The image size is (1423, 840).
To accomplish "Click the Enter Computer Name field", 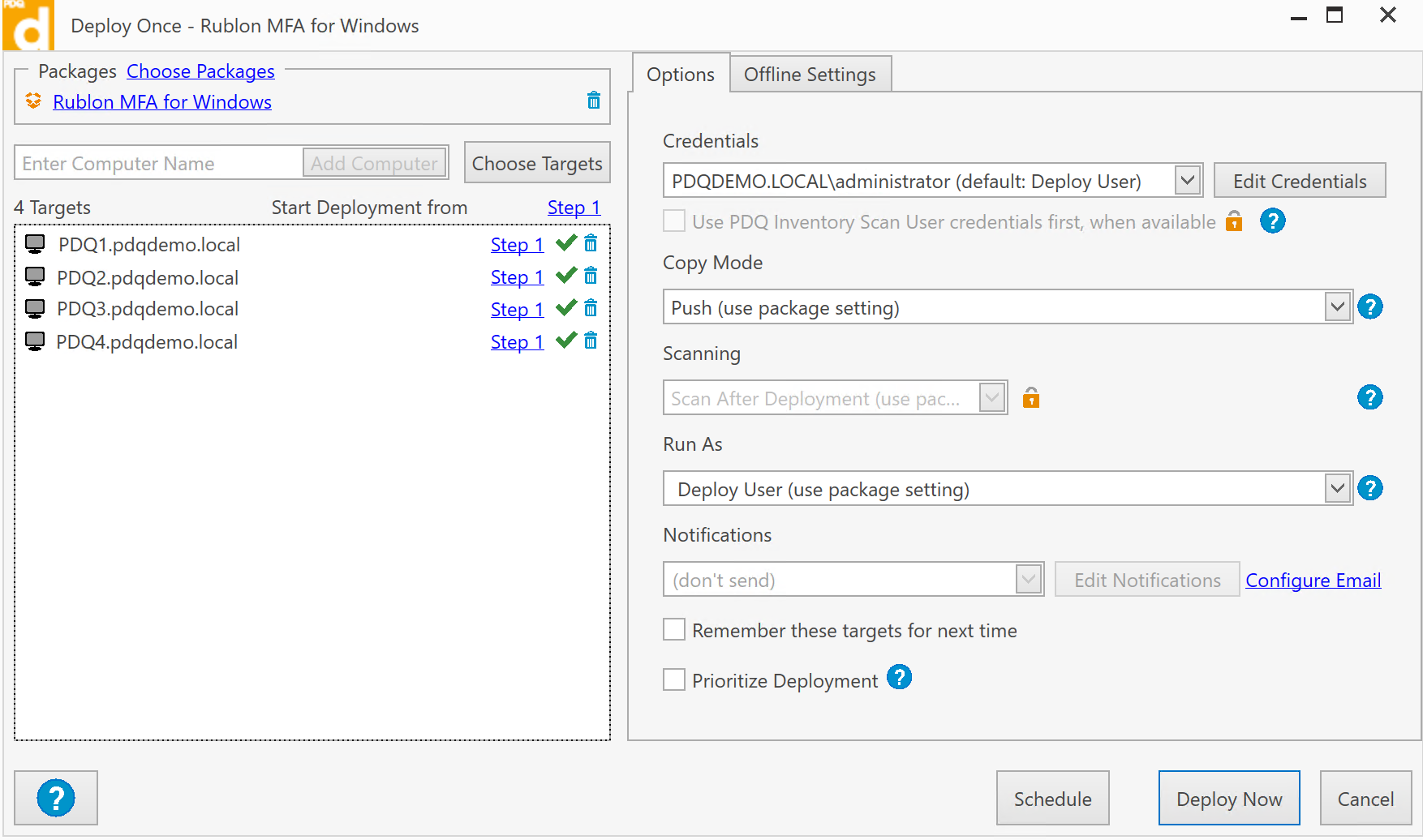I will [159, 164].
